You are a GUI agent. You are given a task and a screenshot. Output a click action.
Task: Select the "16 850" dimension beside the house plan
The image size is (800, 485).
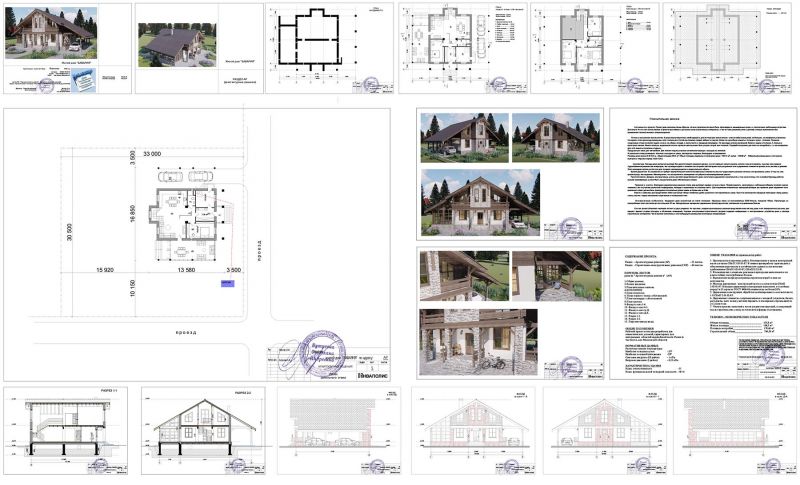(133, 215)
